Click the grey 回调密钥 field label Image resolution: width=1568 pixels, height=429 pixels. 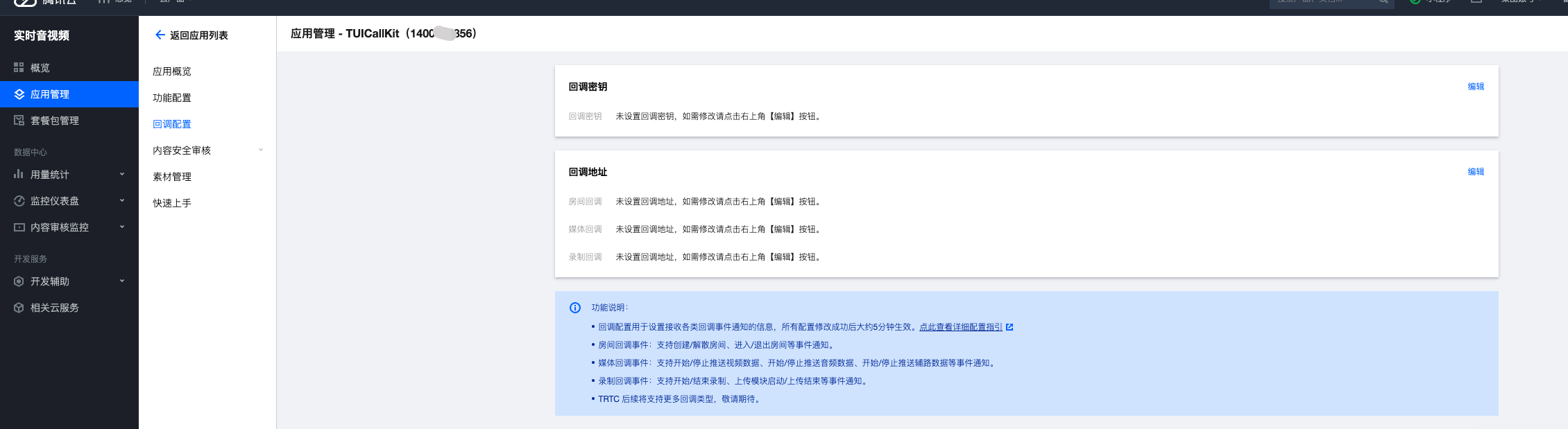pos(585,116)
